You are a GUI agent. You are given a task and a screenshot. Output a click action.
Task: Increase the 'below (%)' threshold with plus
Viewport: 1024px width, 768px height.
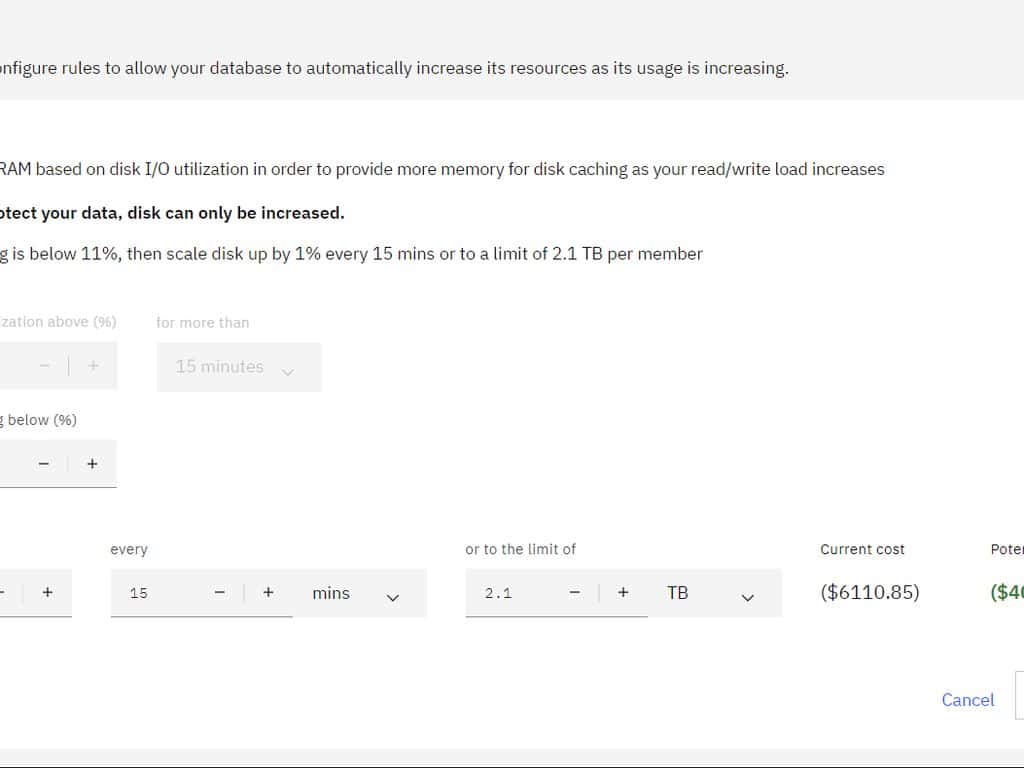[92, 464]
